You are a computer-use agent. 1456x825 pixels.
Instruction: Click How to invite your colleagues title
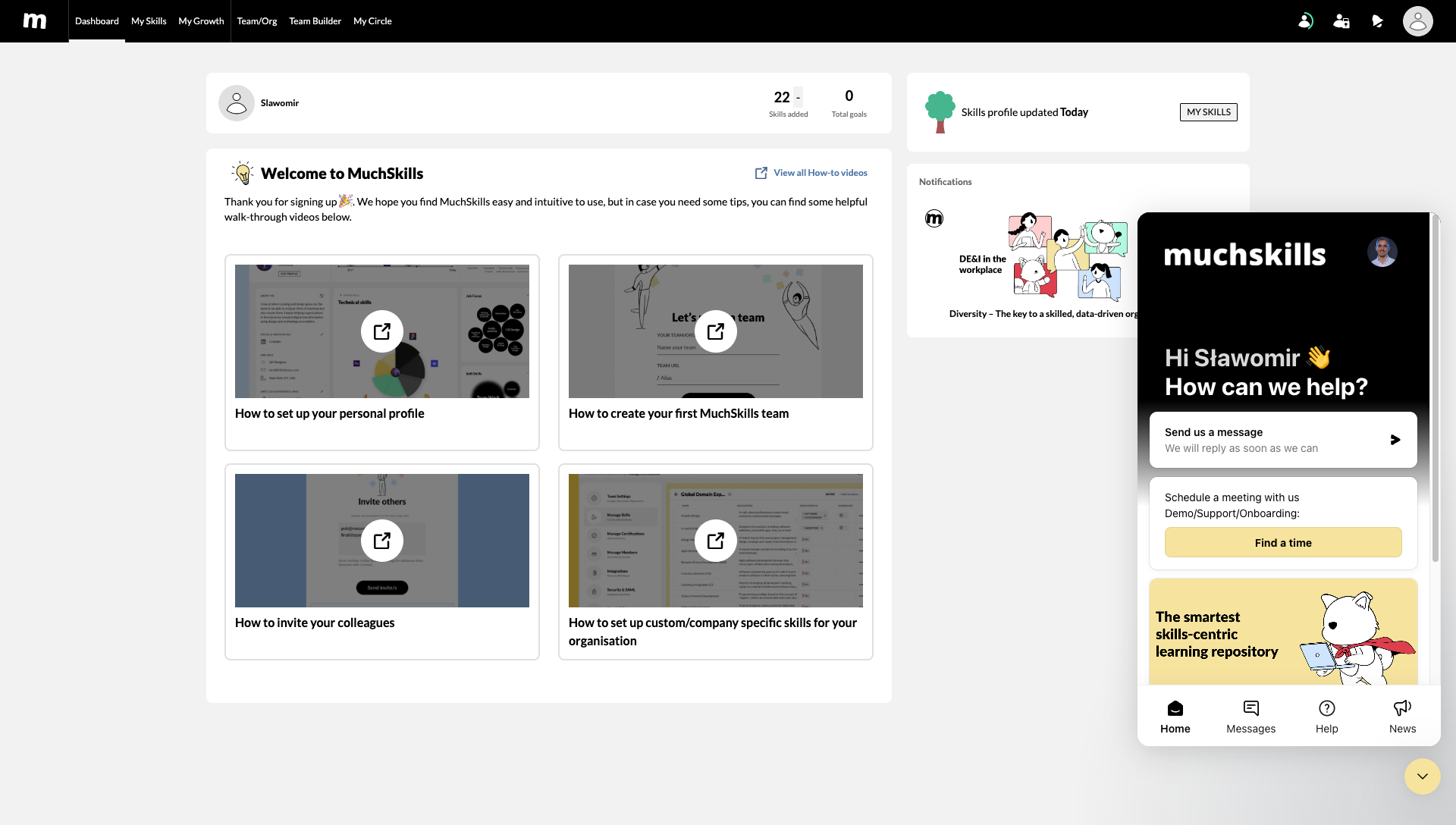pos(315,623)
